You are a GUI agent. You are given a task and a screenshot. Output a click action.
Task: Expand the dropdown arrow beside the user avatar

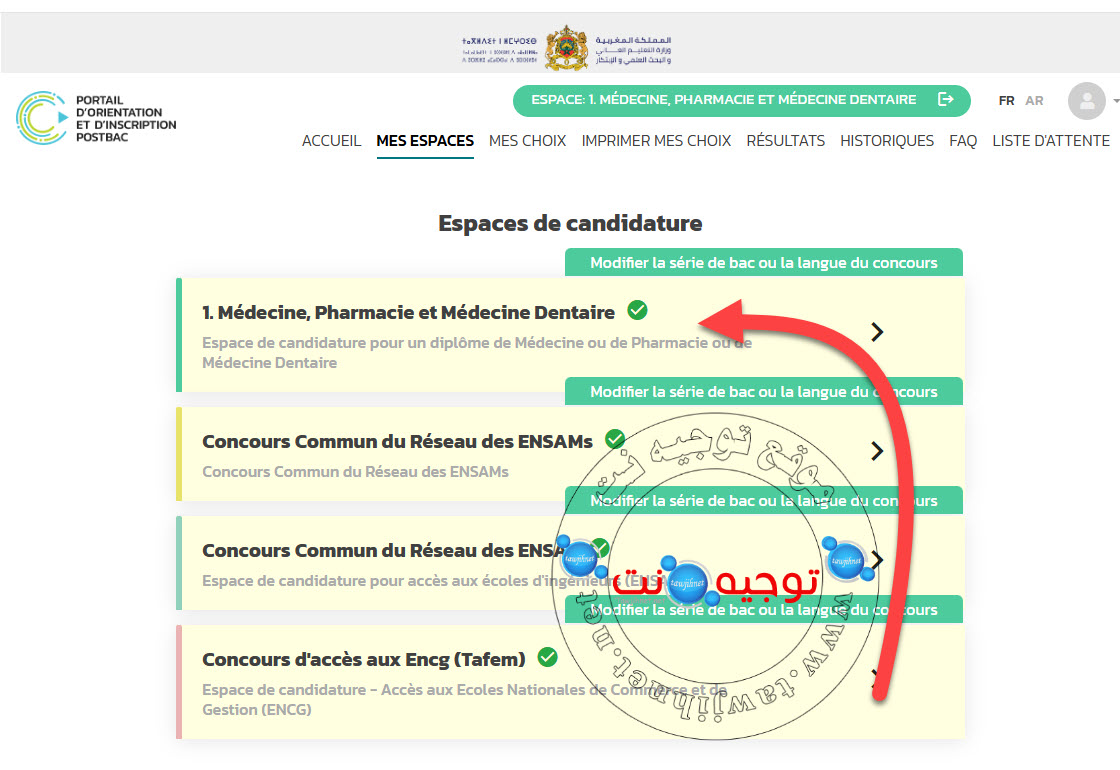point(1116,101)
